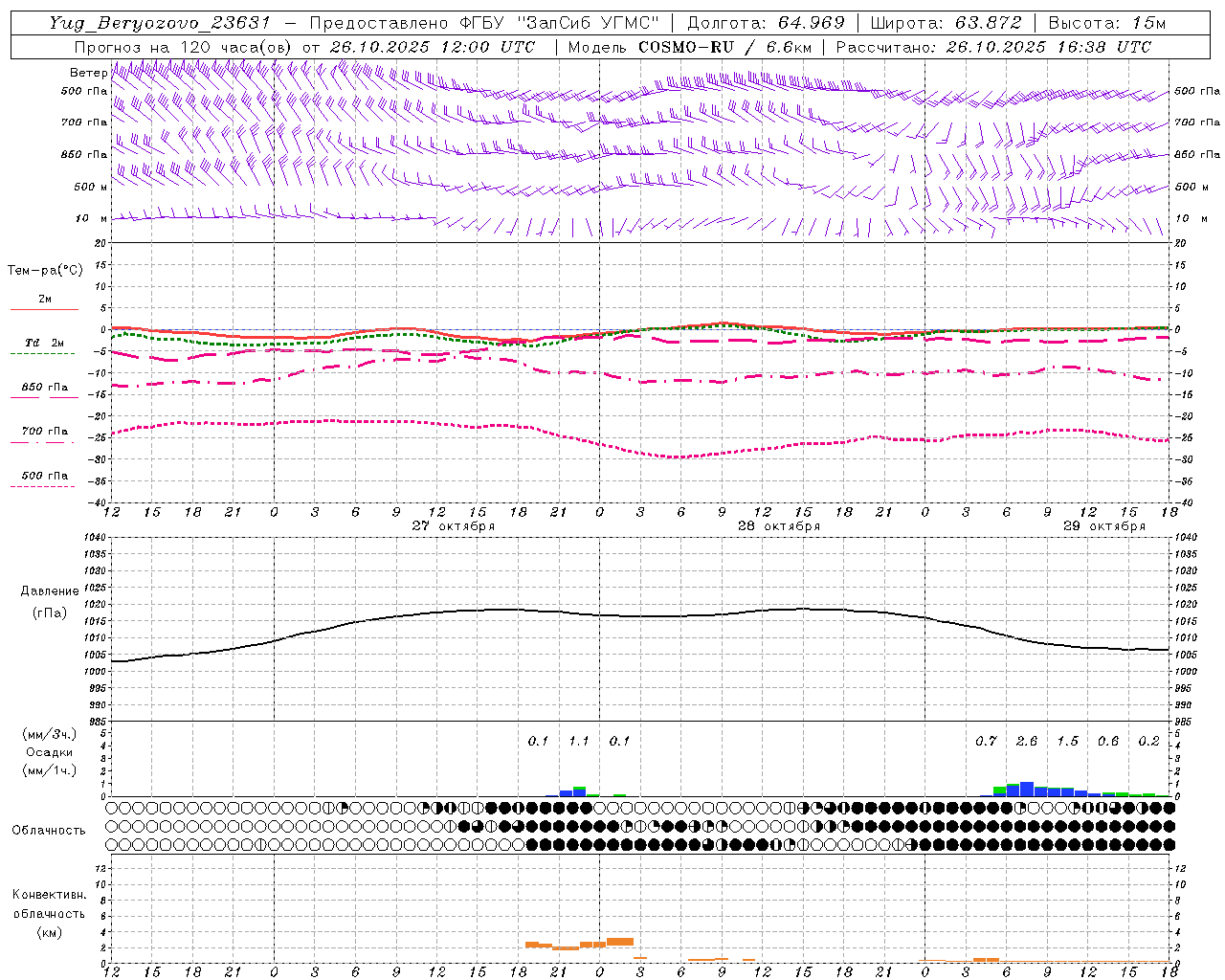Click the station title Yug_Beryozovo_23631
The height and width of the screenshot is (980, 1225).
point(162,23)
